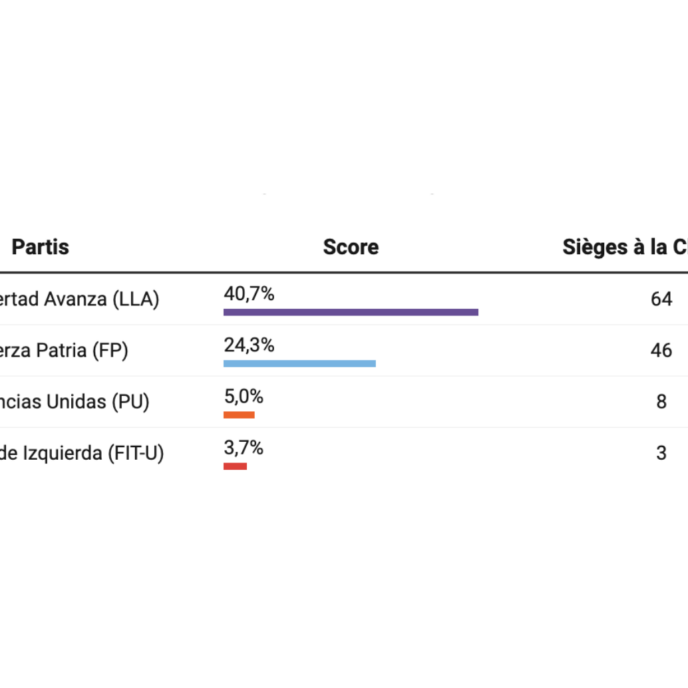The image size is (688, 688).
Task: Sort by the Score column header
Action: pyautogui.click(x=350, y=247)
